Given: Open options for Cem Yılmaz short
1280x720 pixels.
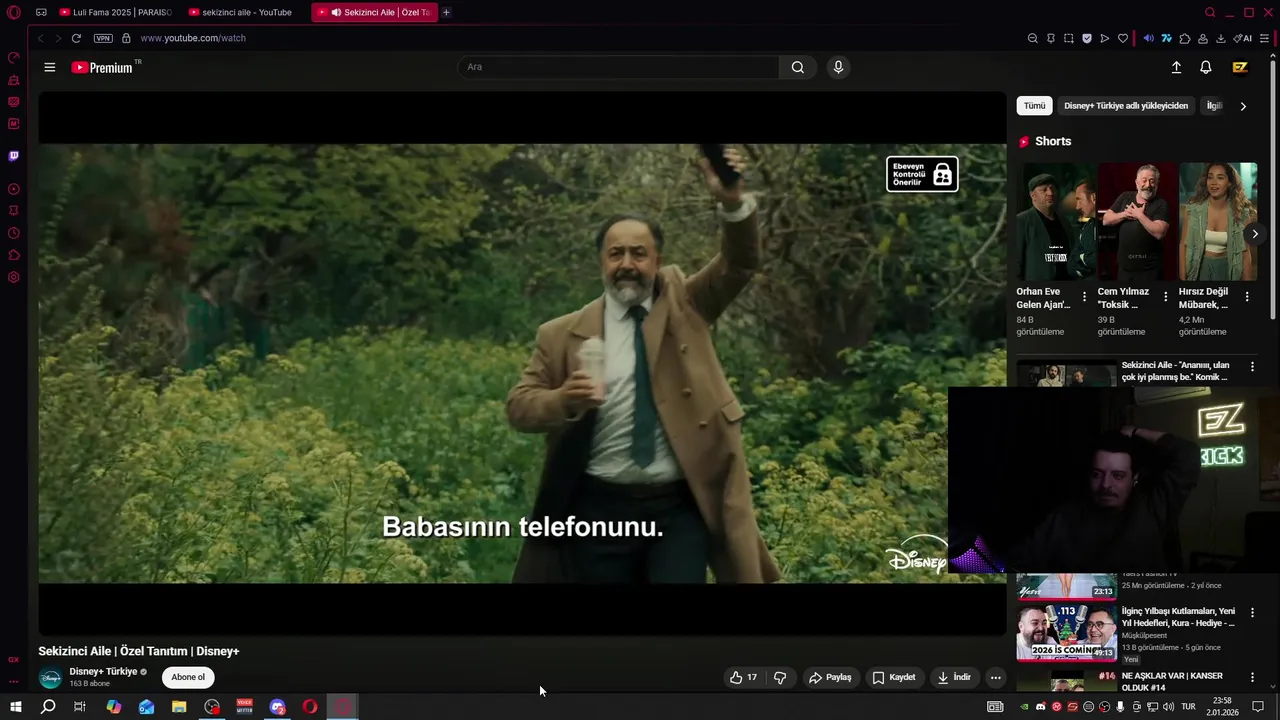Looking at the screenshot, I should [1165, 297].
